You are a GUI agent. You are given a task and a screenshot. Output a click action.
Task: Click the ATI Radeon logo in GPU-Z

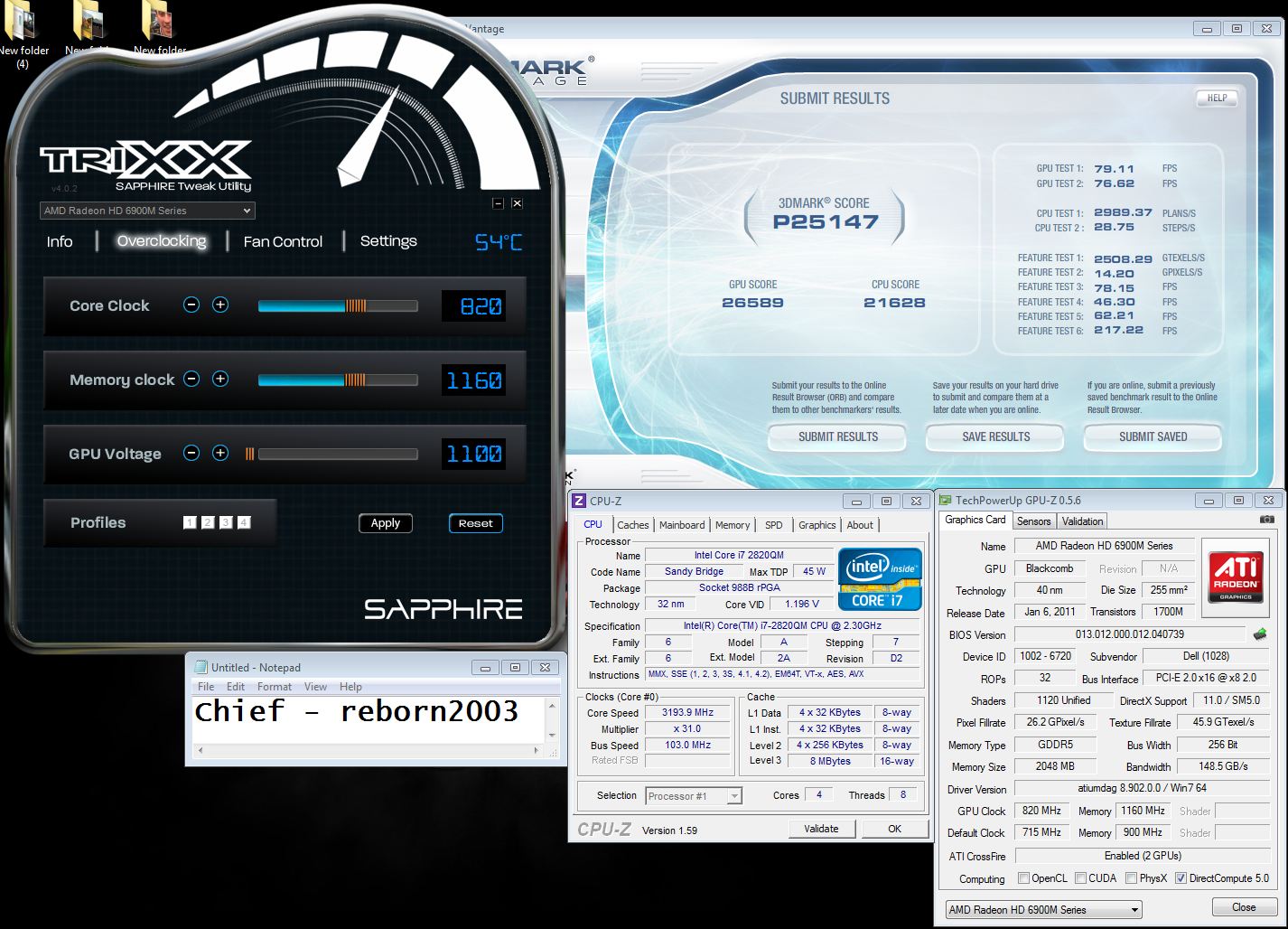point(1235,577)
